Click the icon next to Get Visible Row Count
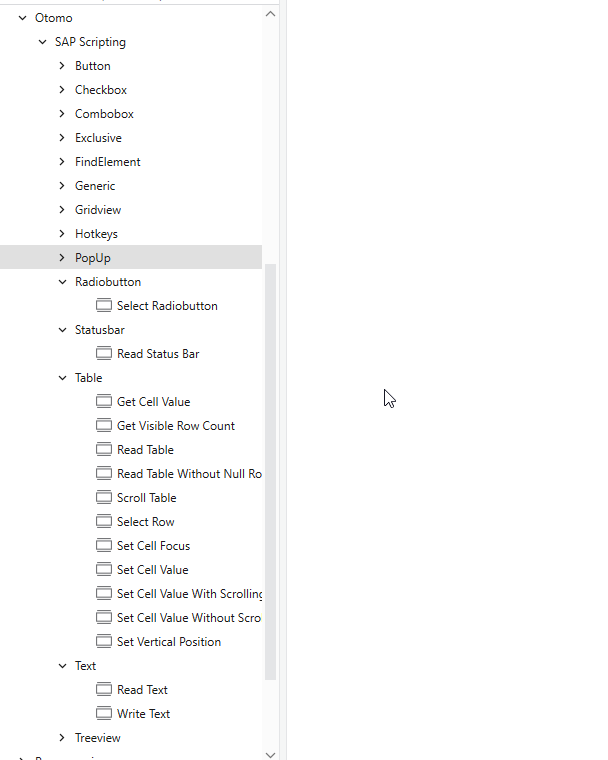The height and width of the screenshot is (760, 608). (104, 426)
